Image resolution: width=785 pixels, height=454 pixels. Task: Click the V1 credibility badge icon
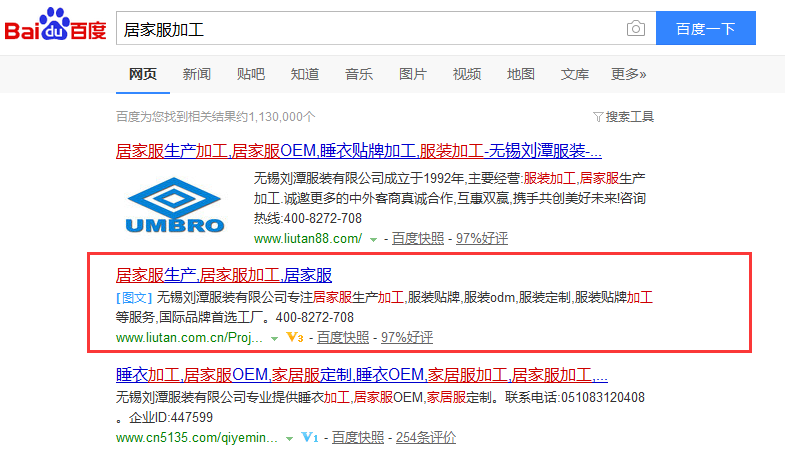coord(309,438)
